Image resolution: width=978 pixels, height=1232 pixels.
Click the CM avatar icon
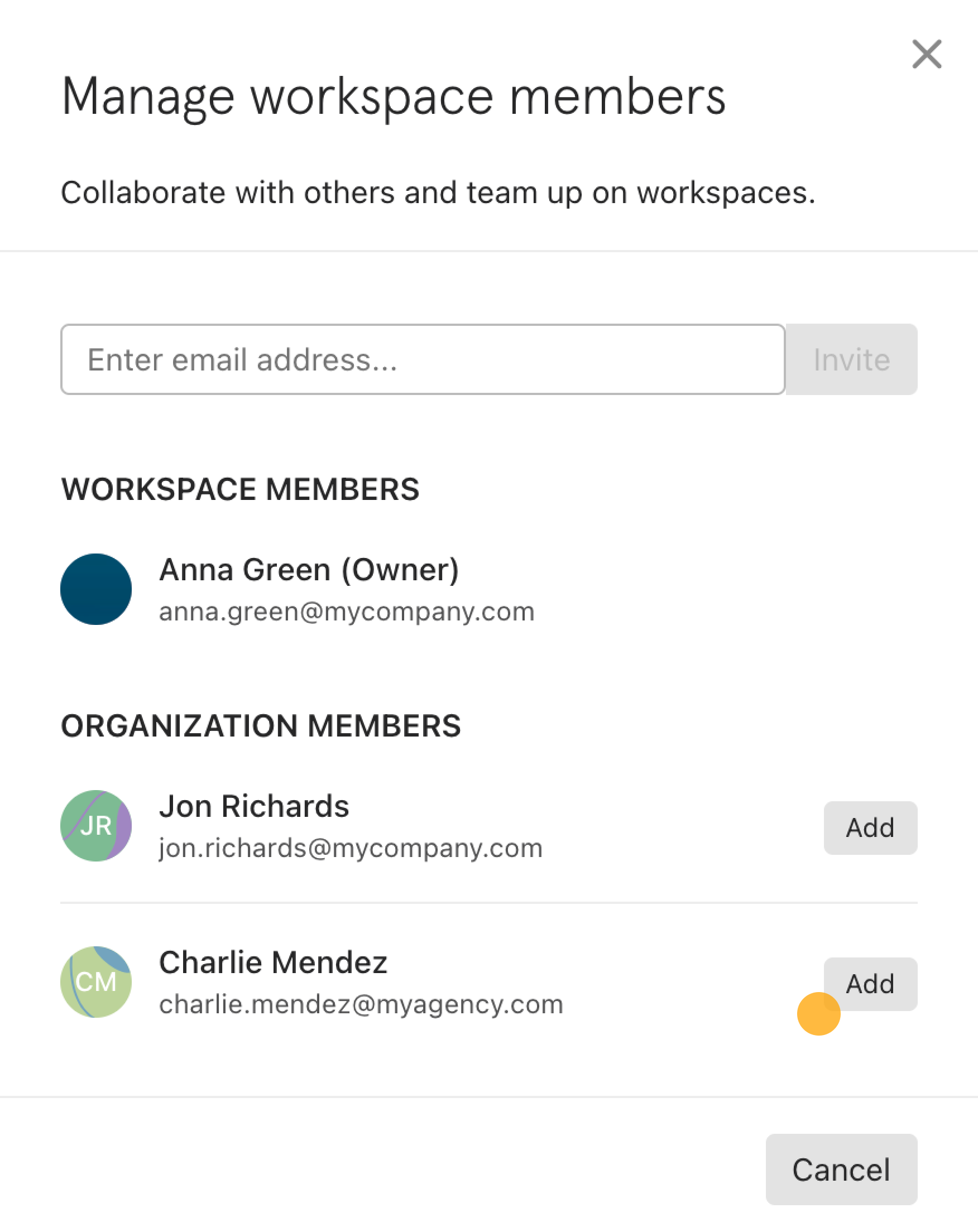(96, 981)
